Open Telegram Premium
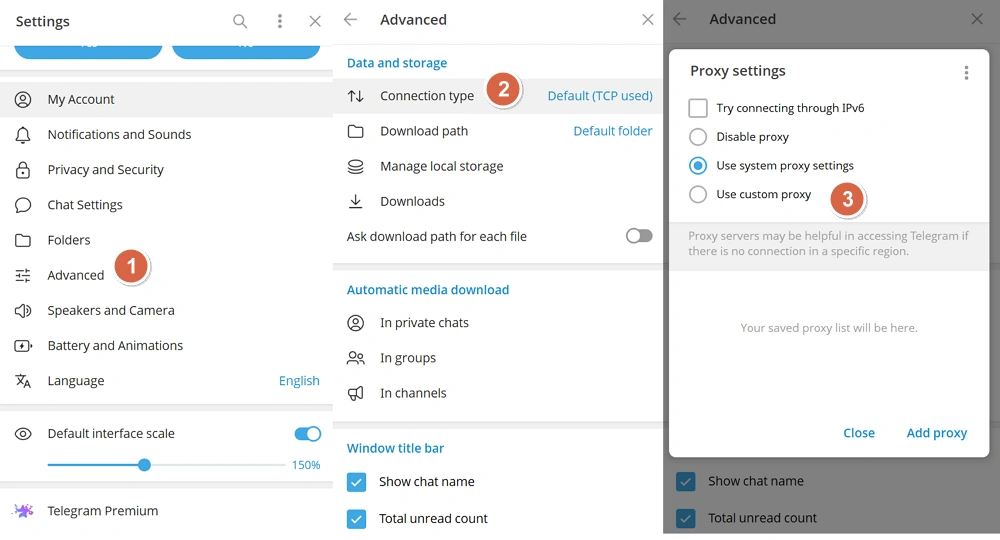1000x540 pixels. click(166, 511)
